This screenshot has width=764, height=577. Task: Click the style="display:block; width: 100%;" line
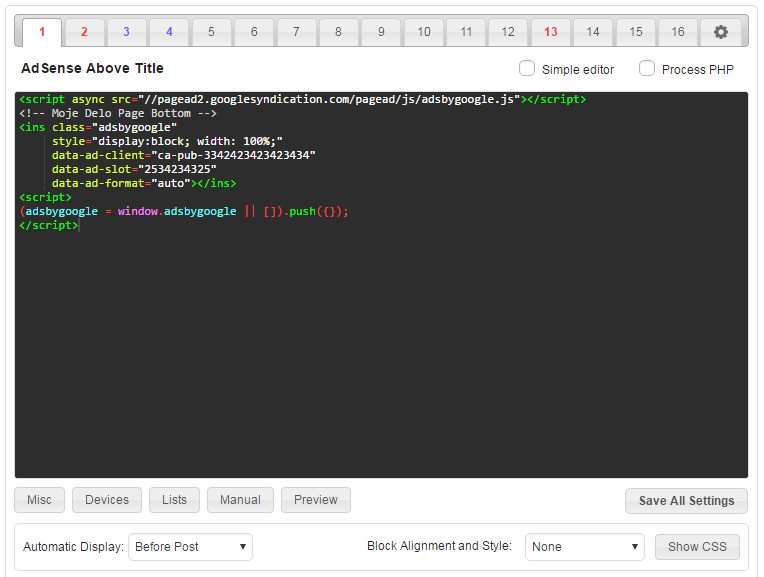[167, 141]
